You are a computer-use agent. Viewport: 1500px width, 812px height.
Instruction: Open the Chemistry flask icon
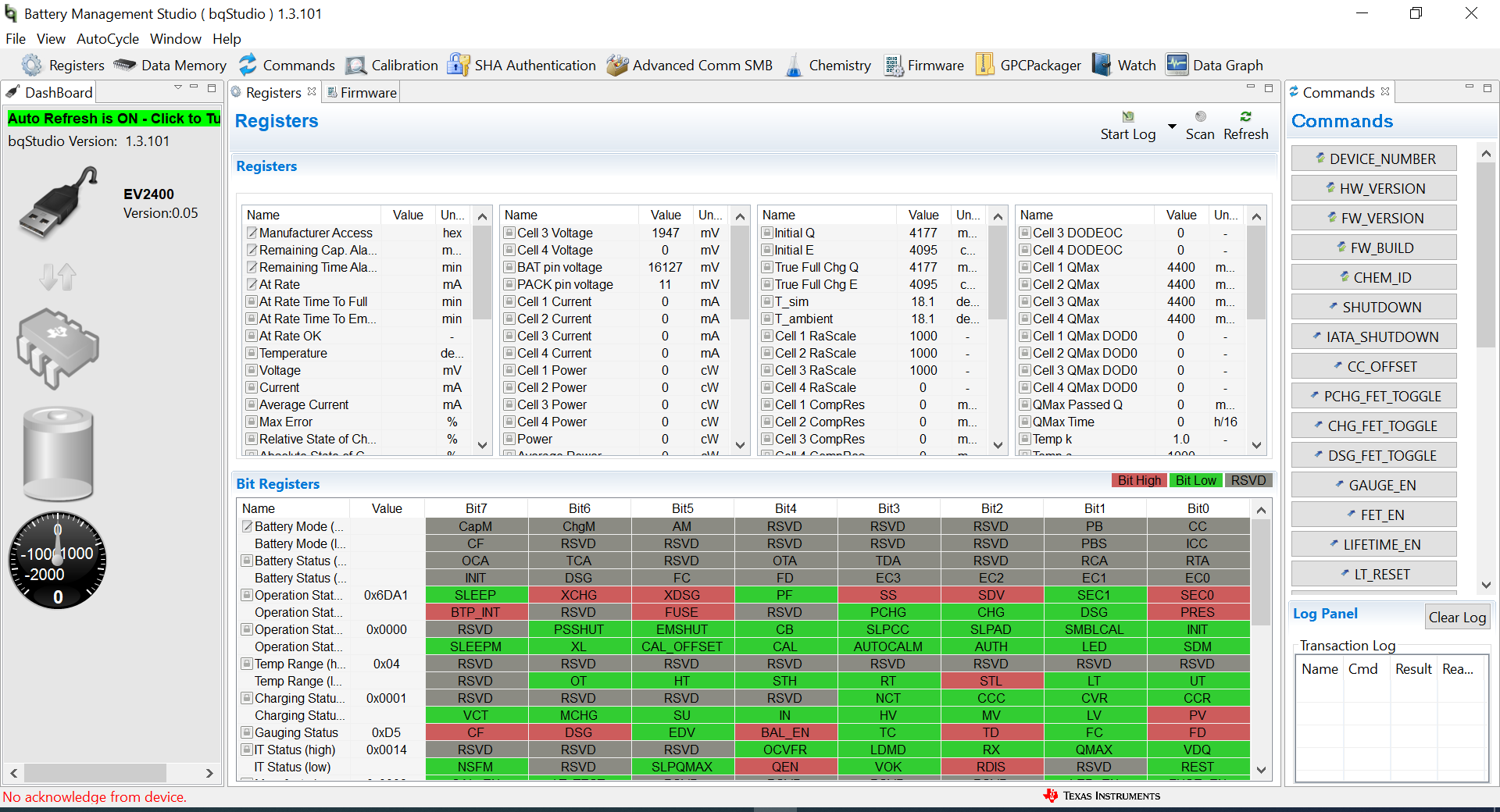[x=794, y=65]
